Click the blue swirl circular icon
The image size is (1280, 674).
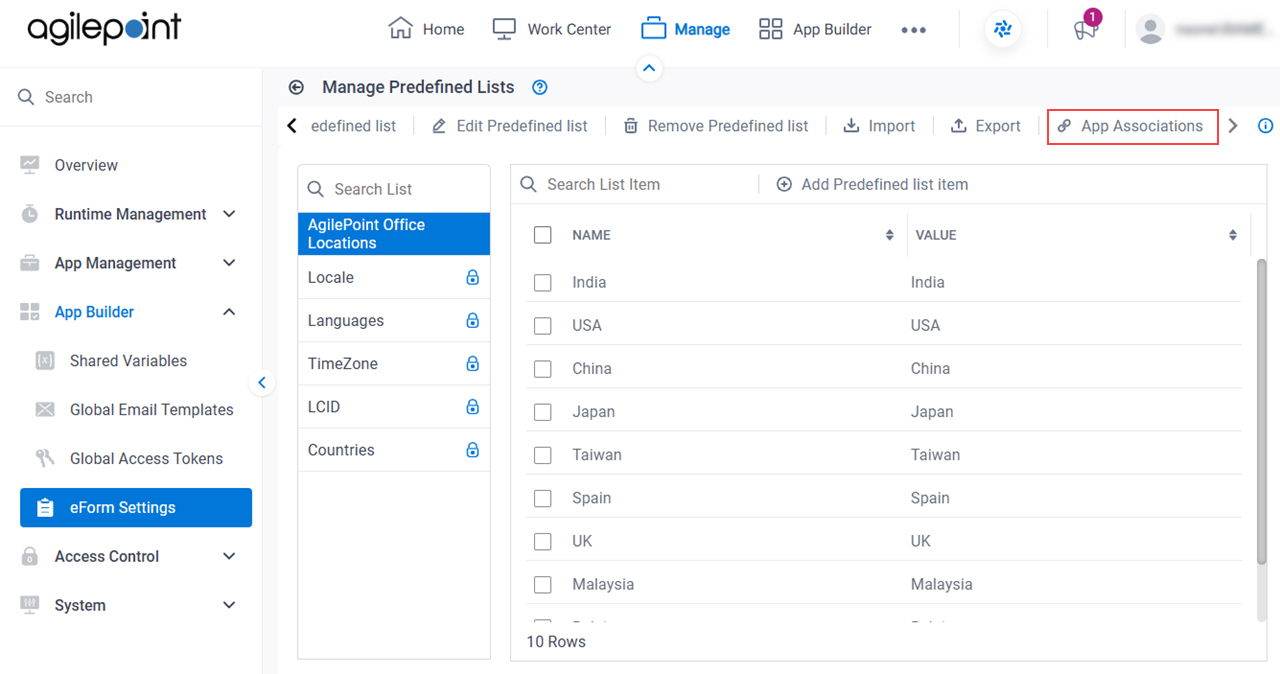tap(1003, 30)
